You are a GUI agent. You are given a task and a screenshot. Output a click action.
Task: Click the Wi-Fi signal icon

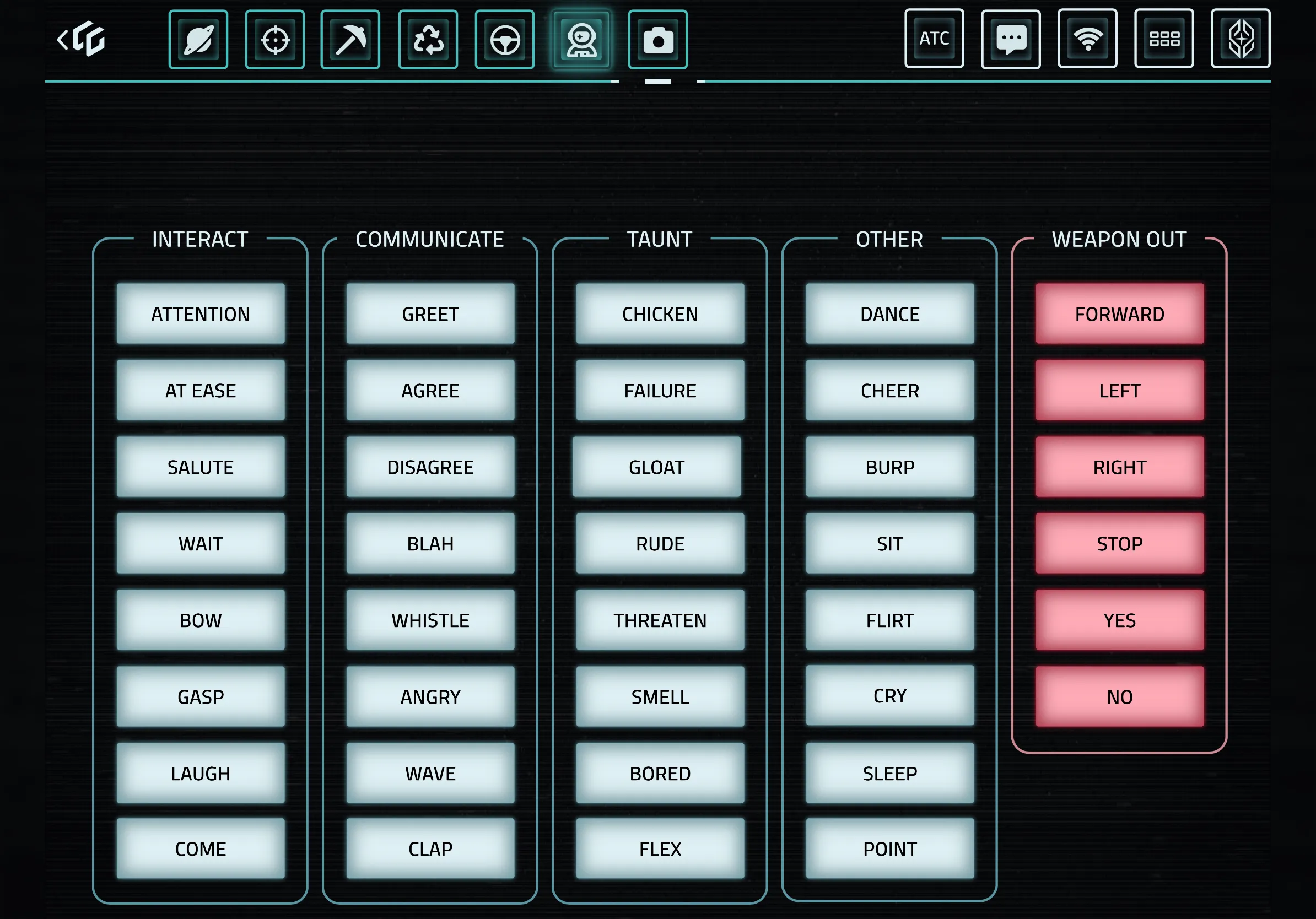pyautogui.click(x=1088, y=39)
